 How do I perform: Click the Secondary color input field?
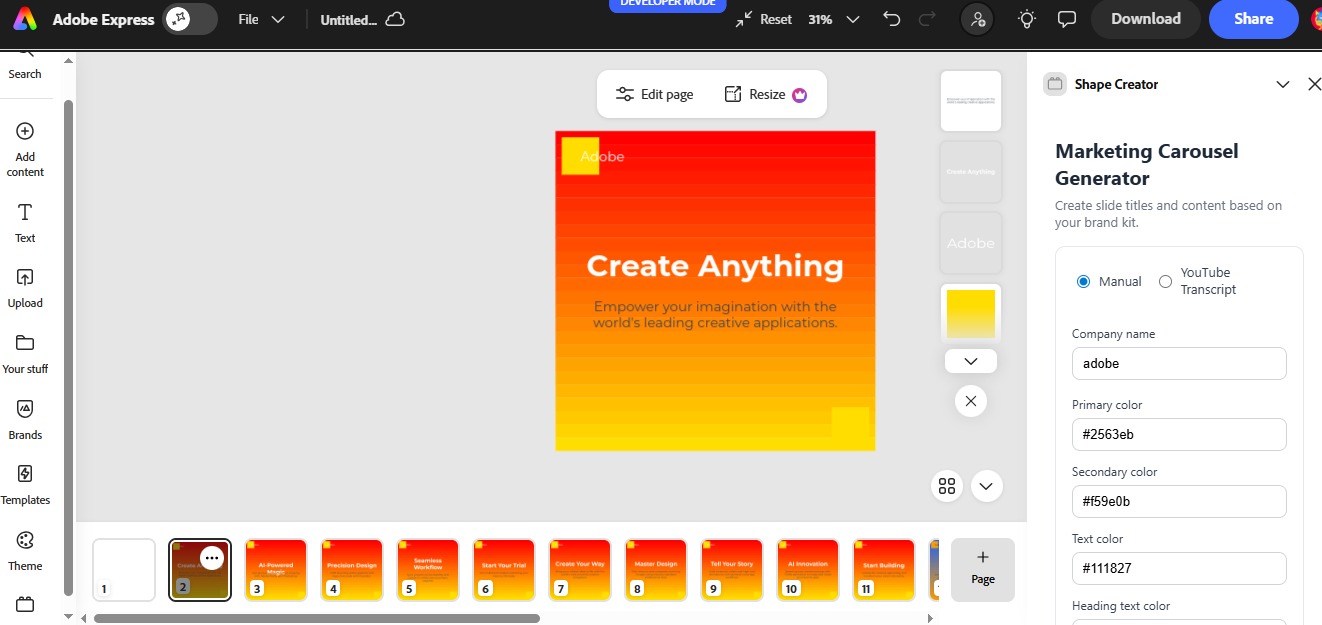(1179, 501)
